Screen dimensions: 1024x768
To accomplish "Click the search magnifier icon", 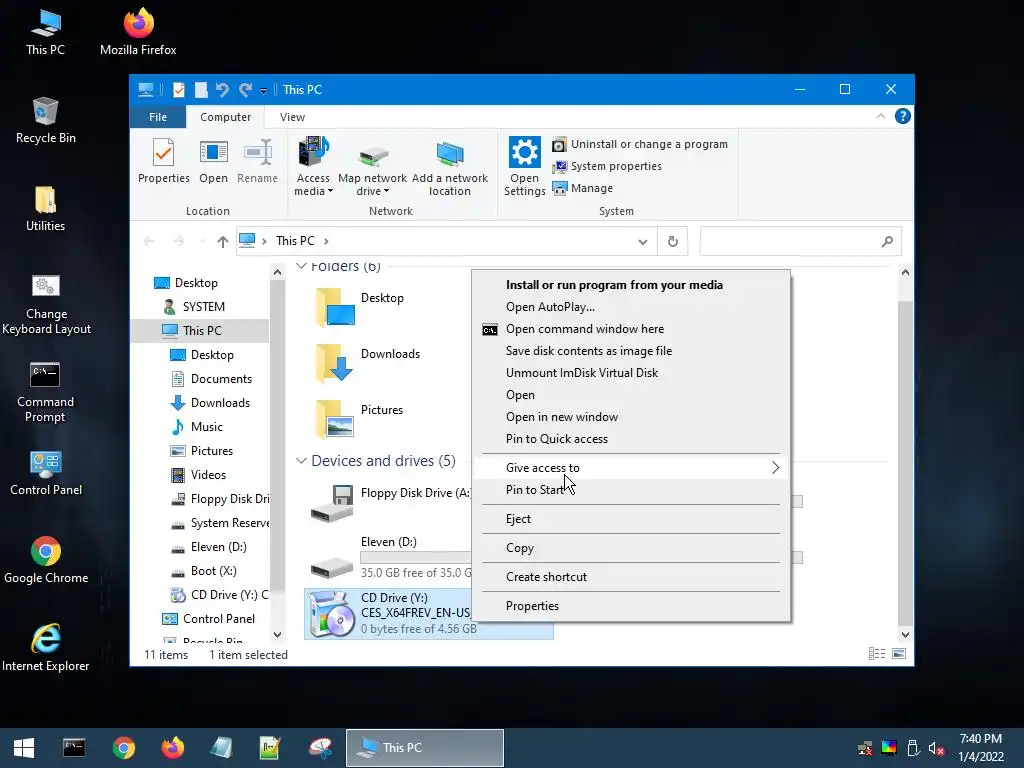I will coord(887,242).
